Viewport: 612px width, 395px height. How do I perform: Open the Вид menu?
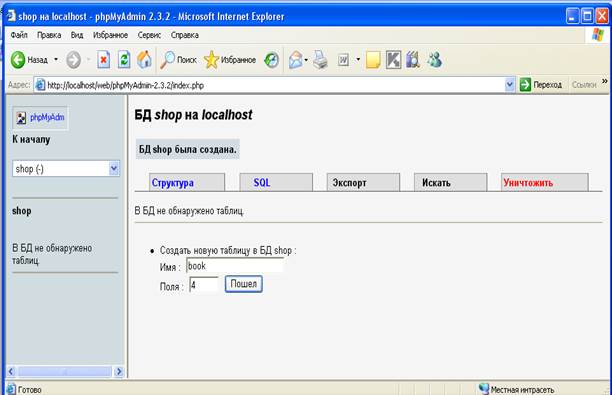(x=77, y=35)
